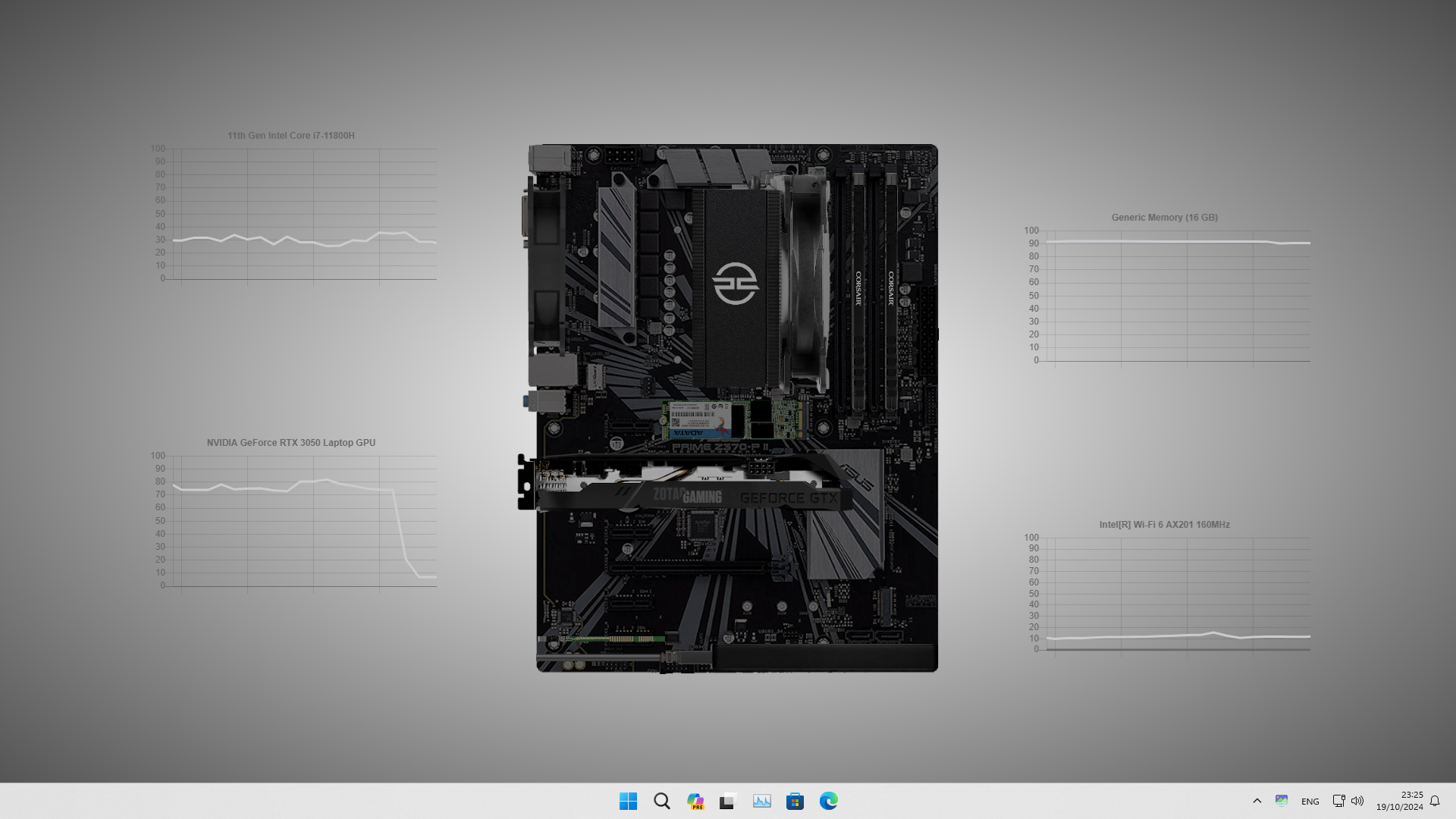Viewport: 1456px width, 819px height.
Task: Launch Microsoft Edge from taskbar
Action: click(x=828, y=801)
